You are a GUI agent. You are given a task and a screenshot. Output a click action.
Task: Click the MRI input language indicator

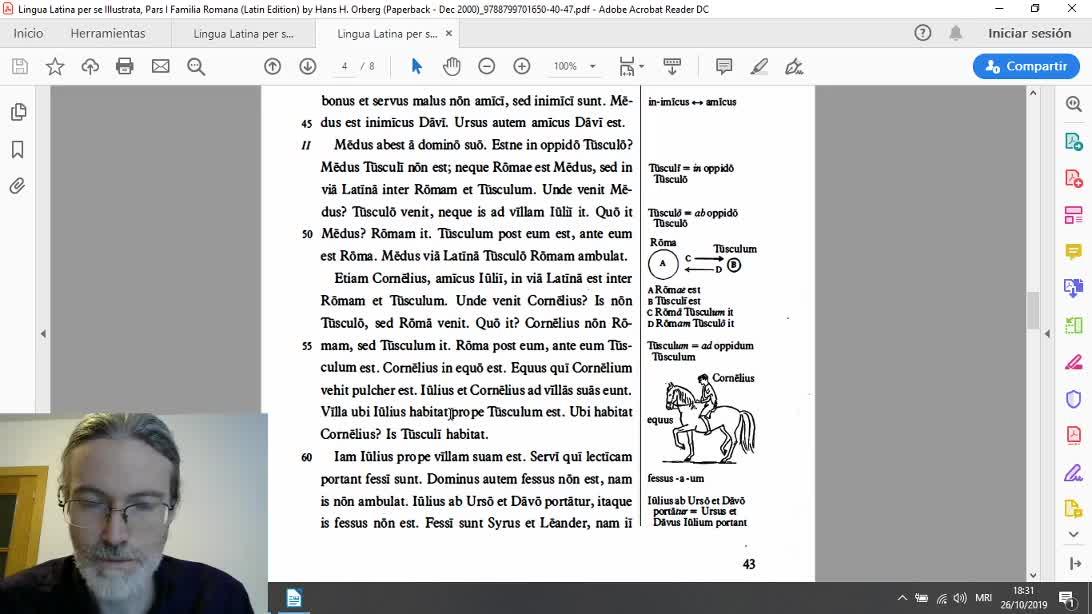(983, 598)
